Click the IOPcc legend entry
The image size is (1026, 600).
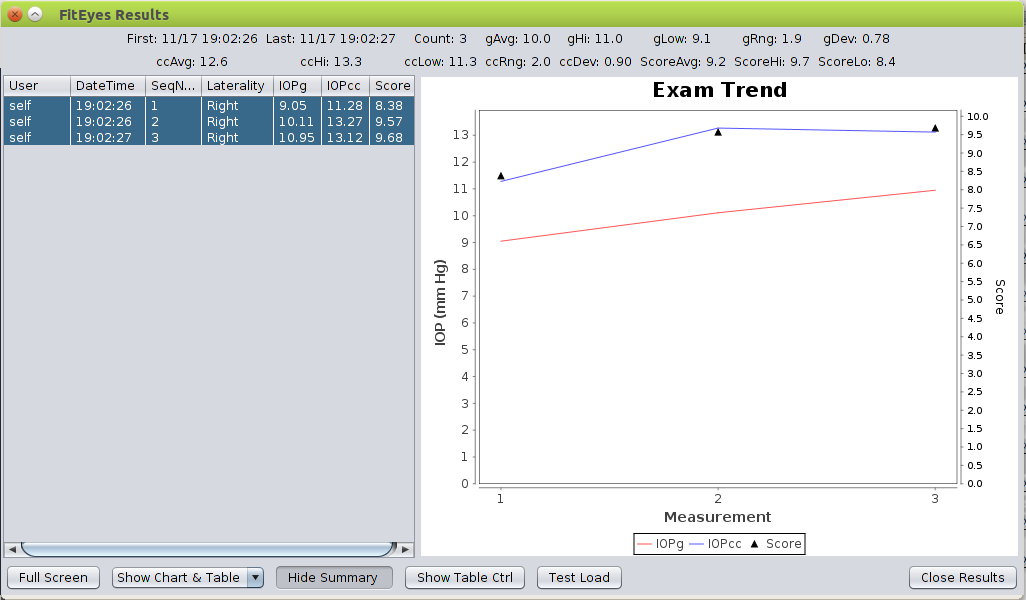click(x=715, y=544)
